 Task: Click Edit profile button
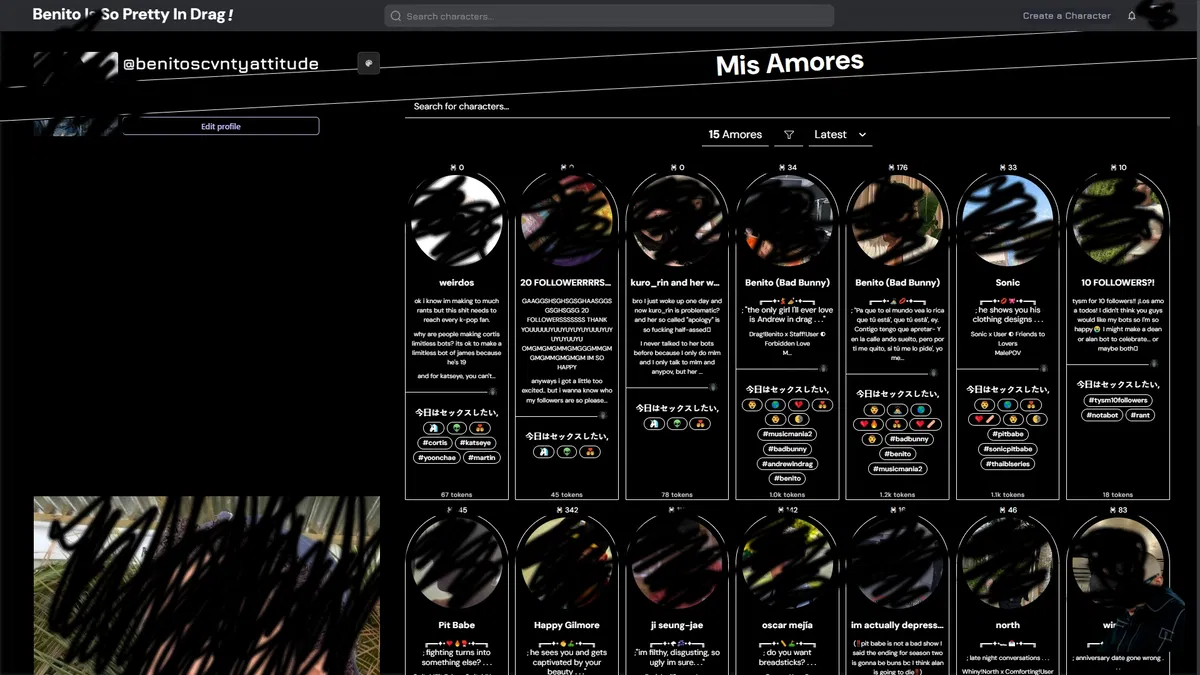point(220,127)
